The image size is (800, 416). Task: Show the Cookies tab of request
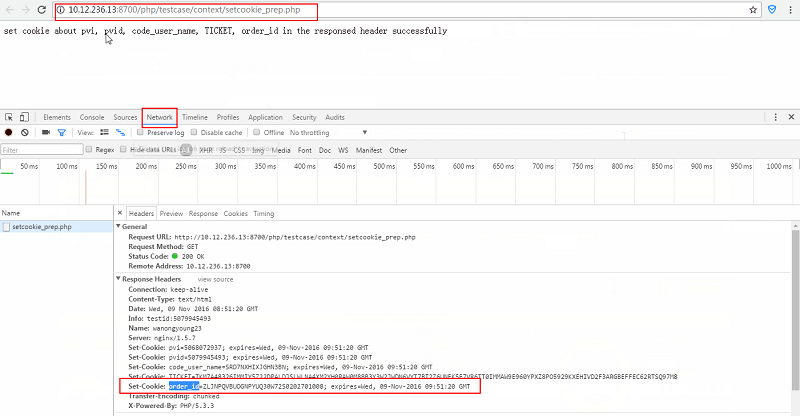click(236, 213)
